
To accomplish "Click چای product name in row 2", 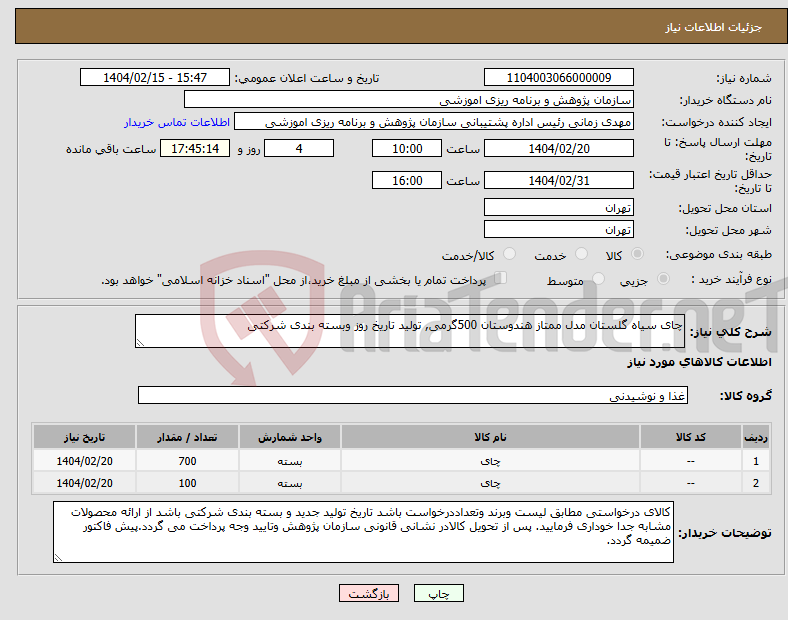I will pyautogui.click(x=490, y=483).
